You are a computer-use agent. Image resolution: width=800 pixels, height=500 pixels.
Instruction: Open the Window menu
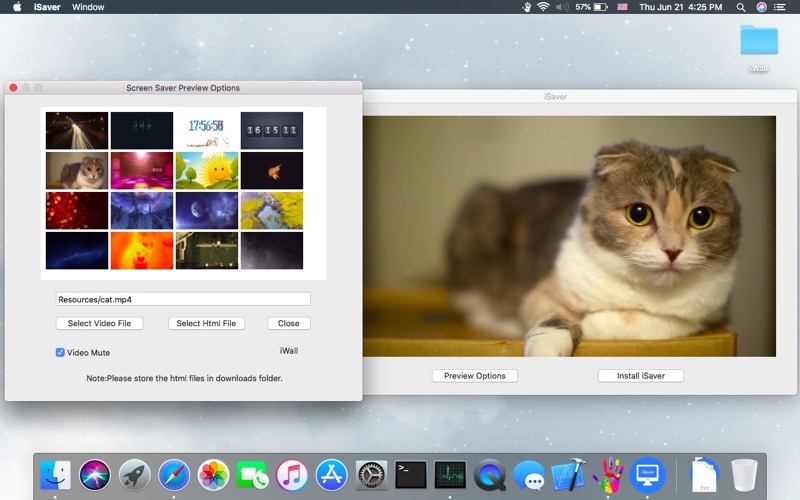tap(88, 7)
